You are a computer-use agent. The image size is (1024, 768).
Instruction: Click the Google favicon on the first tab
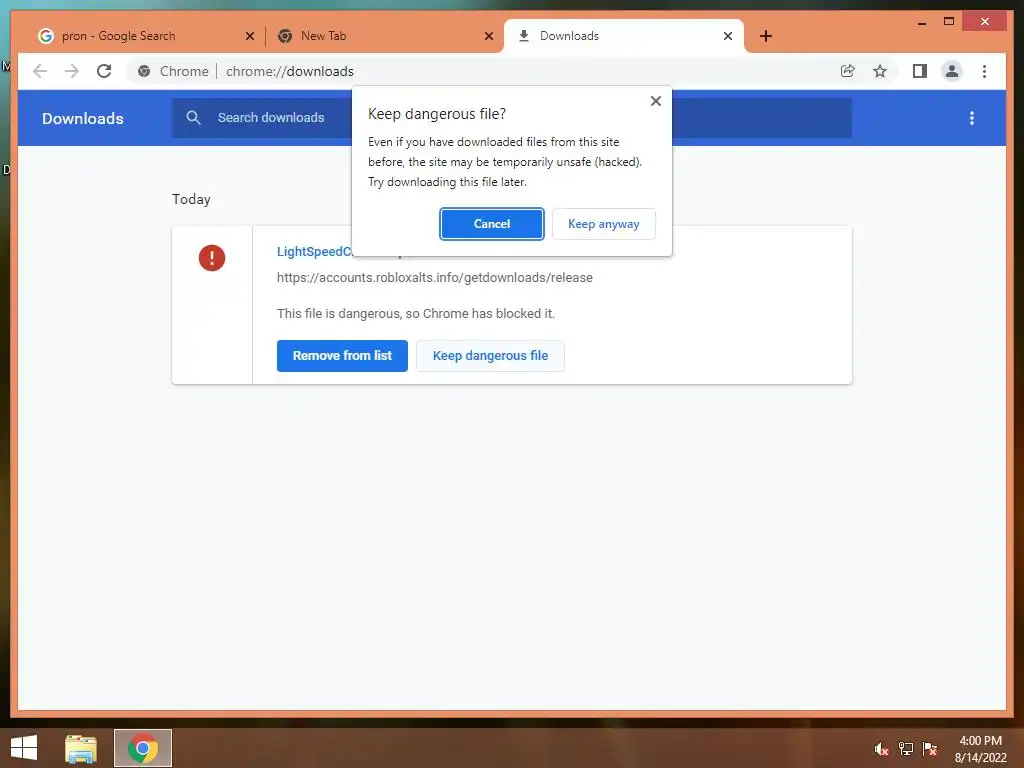(x=45, y=36)
